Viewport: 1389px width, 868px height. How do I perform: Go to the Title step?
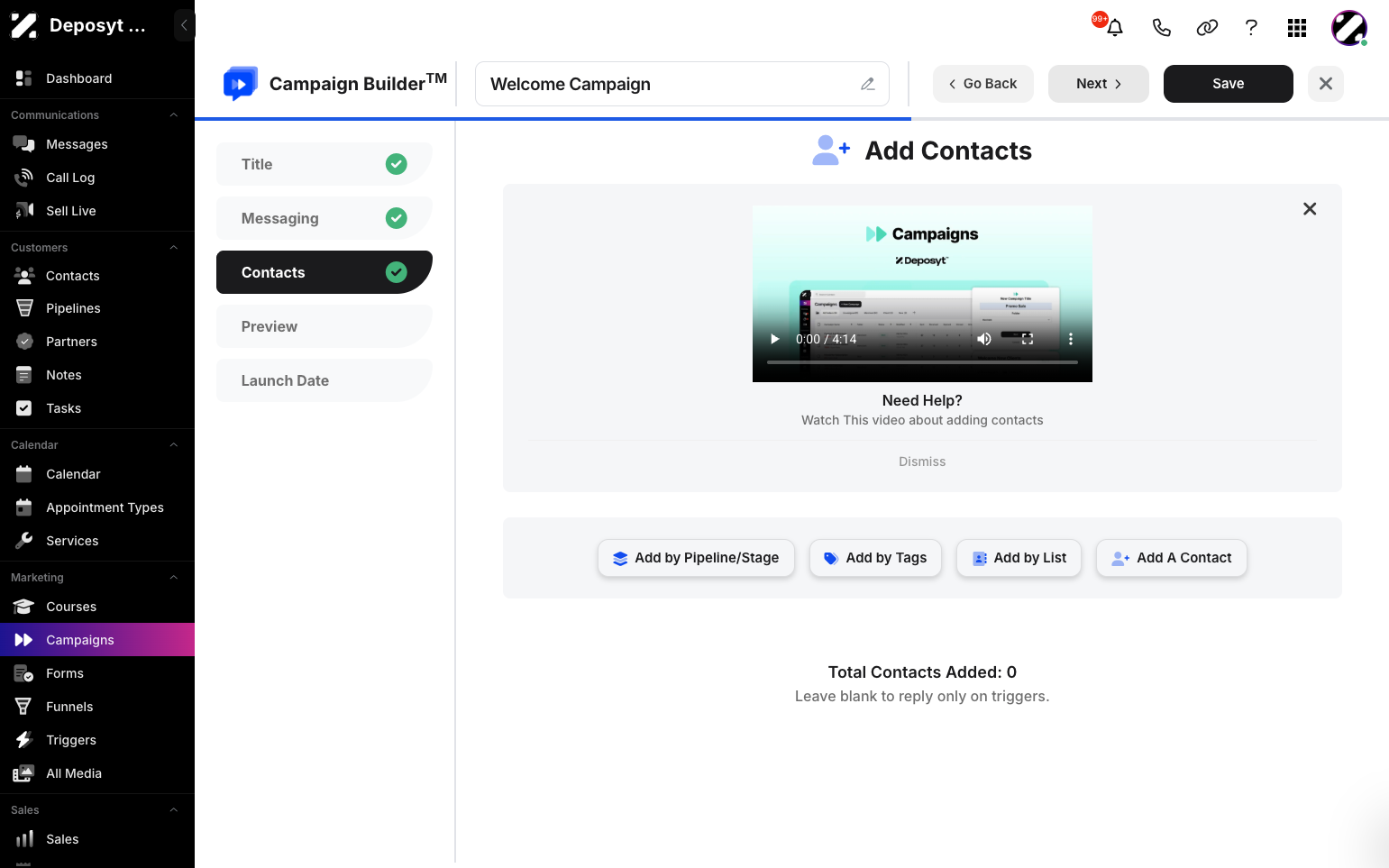coord(324,164)
